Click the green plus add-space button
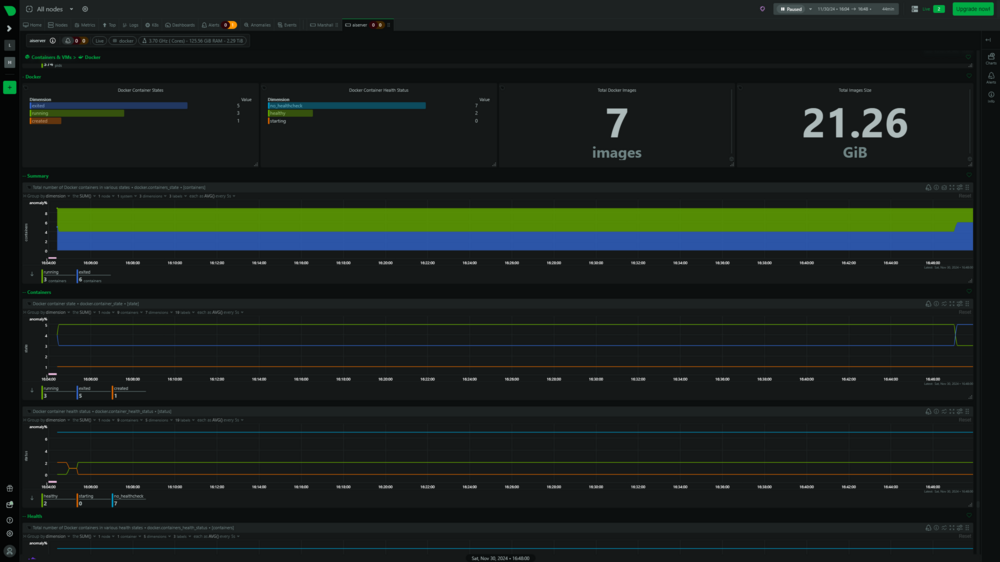This screenshot has width=1000, height=562. 10,87
